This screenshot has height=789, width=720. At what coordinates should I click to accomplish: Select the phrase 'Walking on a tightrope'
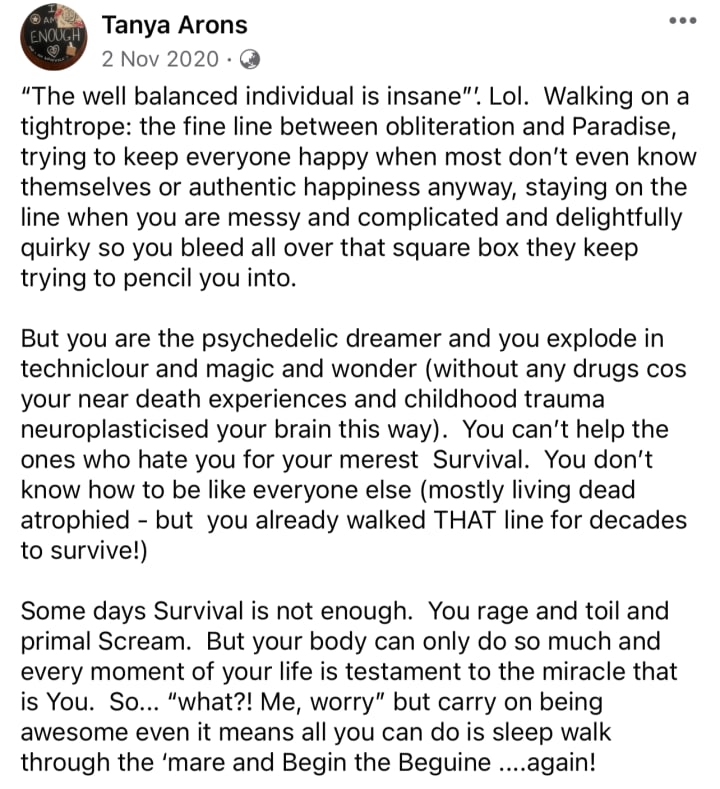[355, 111]
